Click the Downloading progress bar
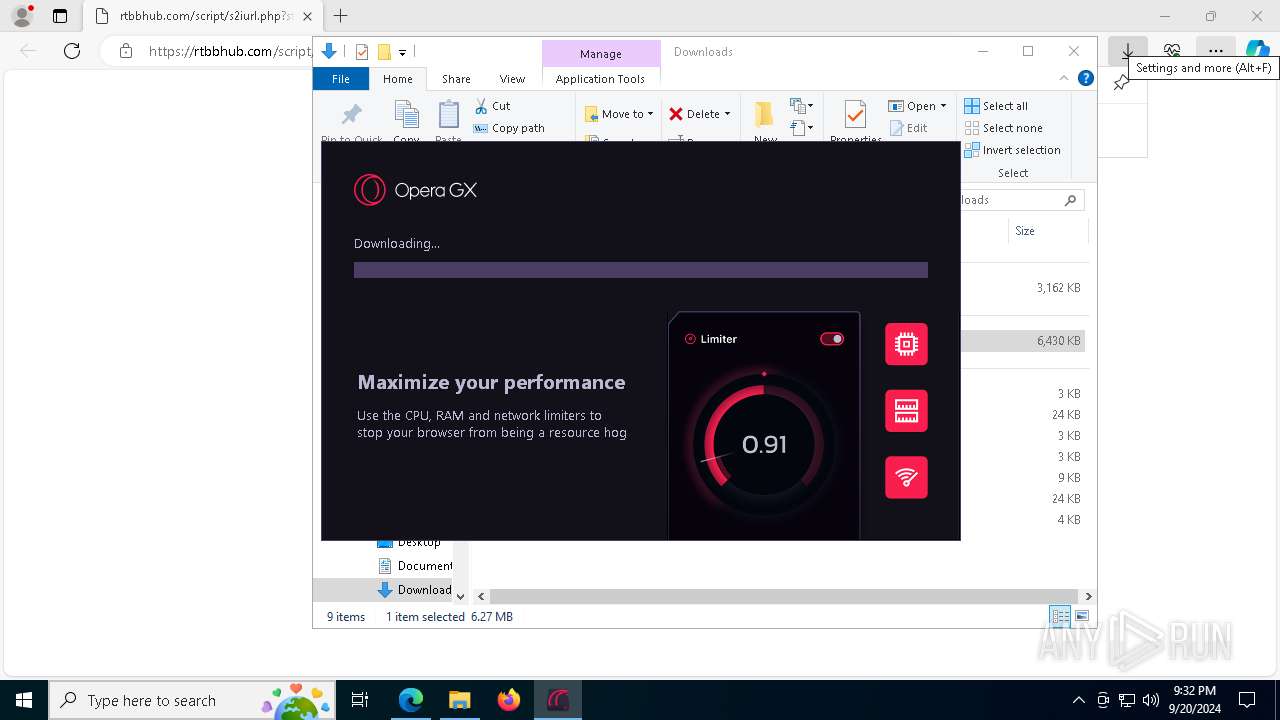This screenshot has width=1280, height=720. (x=641, y=270)
